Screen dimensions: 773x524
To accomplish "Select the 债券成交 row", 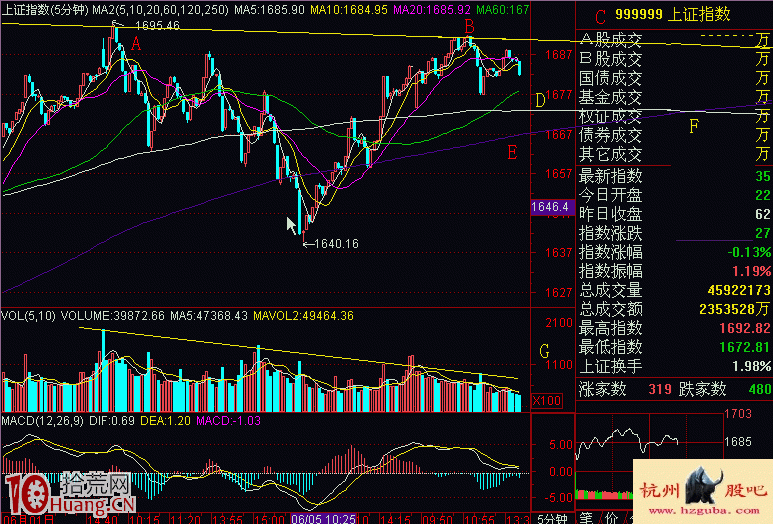I will coord(673,135).
